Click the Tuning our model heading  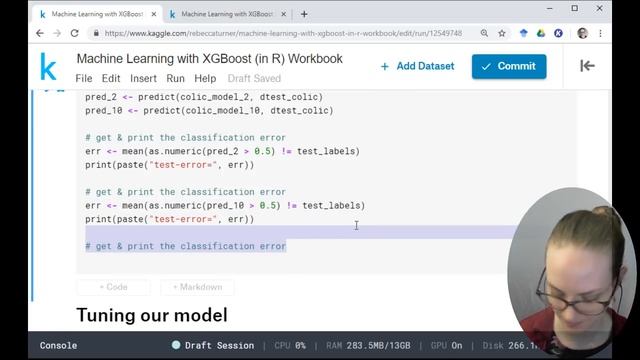click(152, 316)
